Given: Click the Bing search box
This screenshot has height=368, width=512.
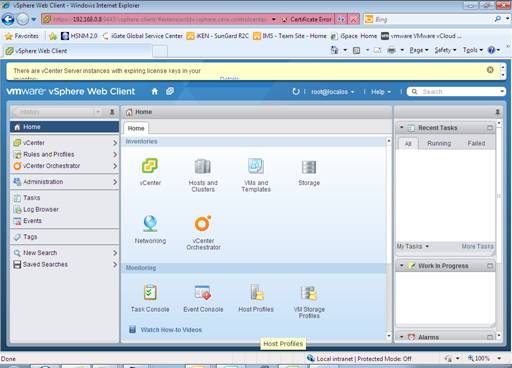Looking at the screenshot, I should pyautogui.click(x=433, y=19).
